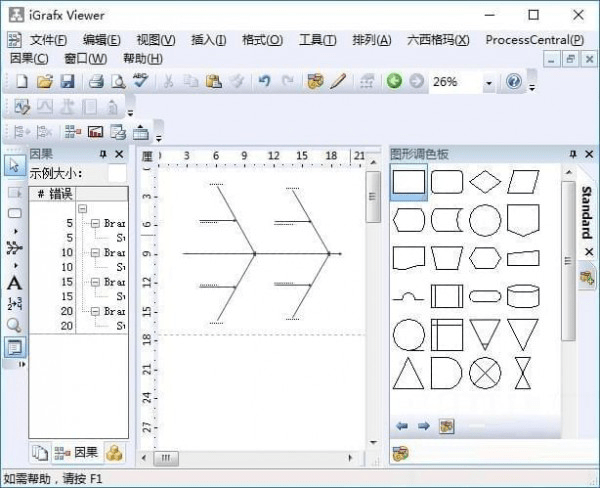Click the blue Help question mark icon
Viewport: 600px width, 488px height.
coord(513,82)
